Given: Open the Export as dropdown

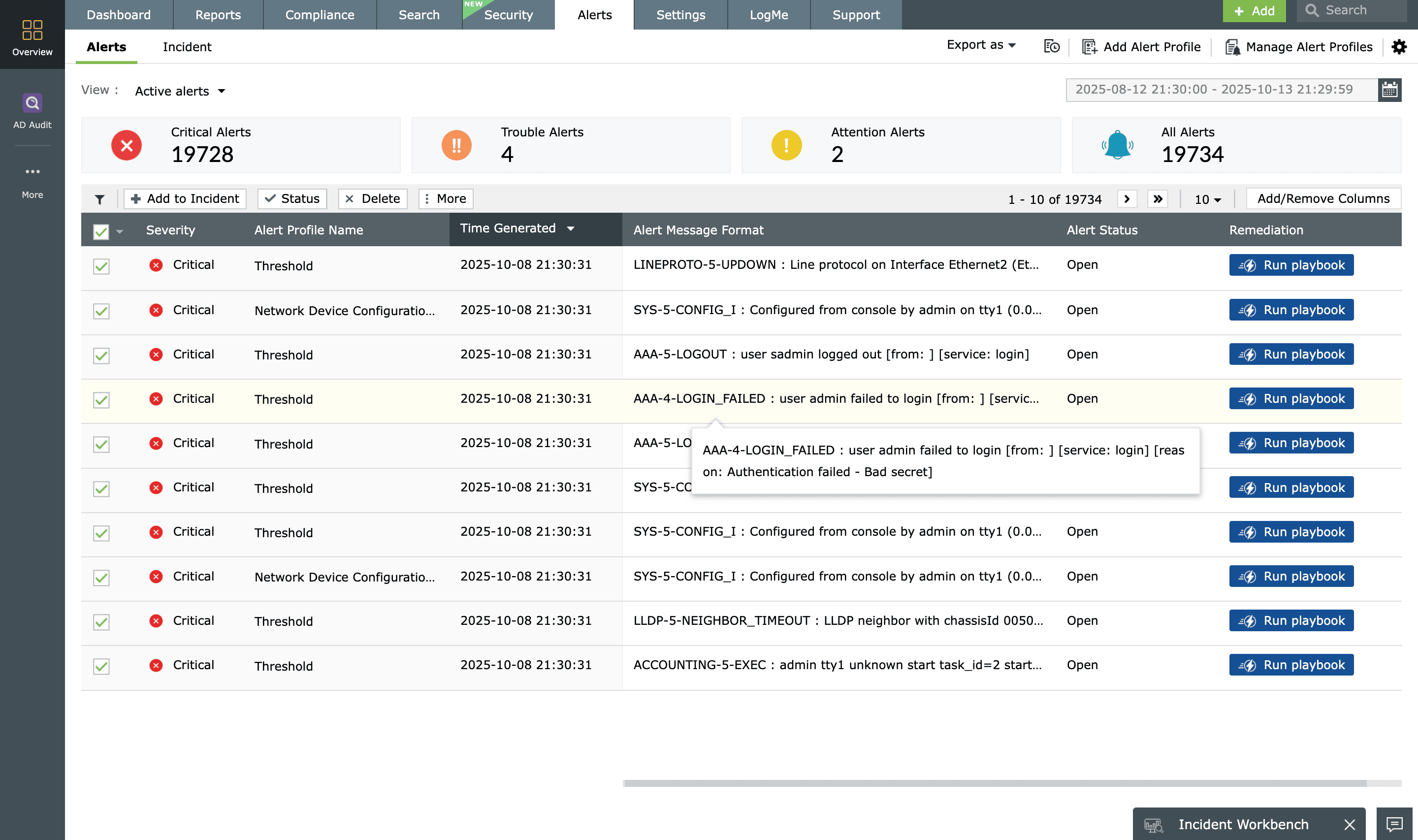Looking at the screenshot, I should (x=981, y=45).
